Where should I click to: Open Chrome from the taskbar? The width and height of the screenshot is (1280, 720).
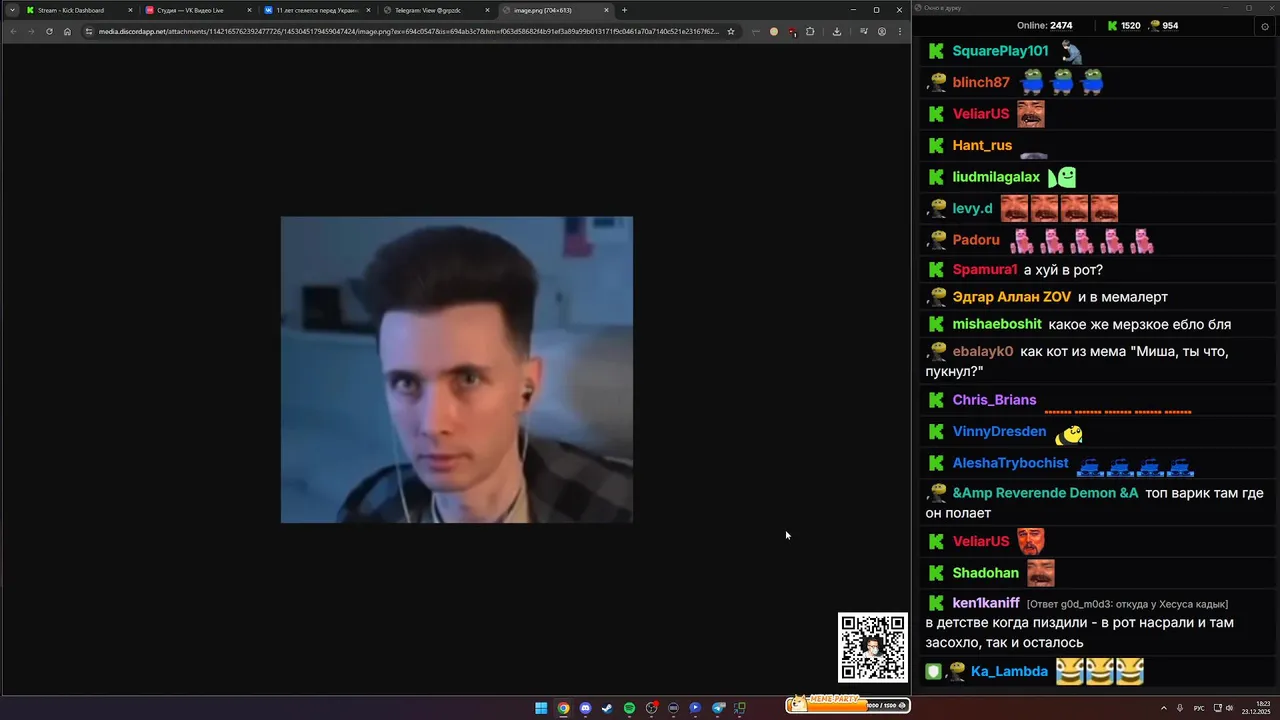point(563,708)
